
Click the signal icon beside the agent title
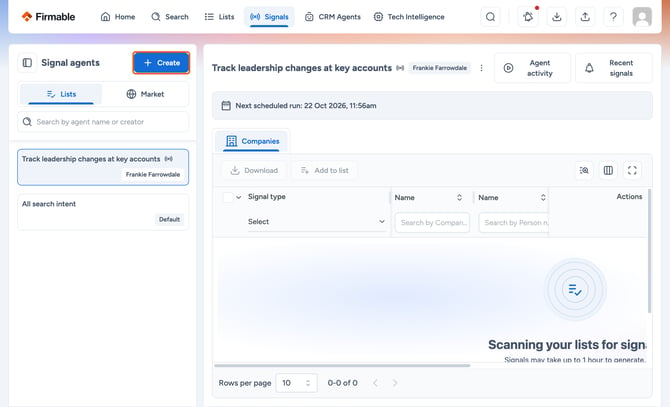400,68
